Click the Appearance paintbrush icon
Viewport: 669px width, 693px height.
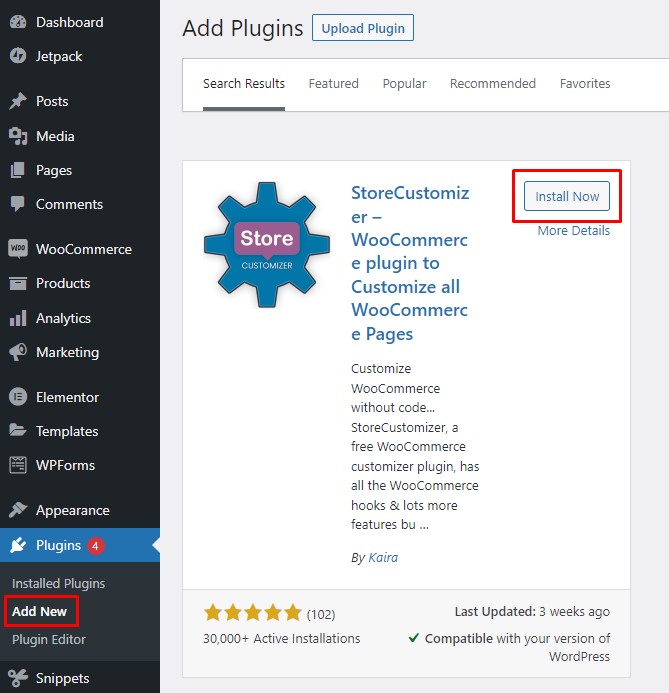coord(18,510)
